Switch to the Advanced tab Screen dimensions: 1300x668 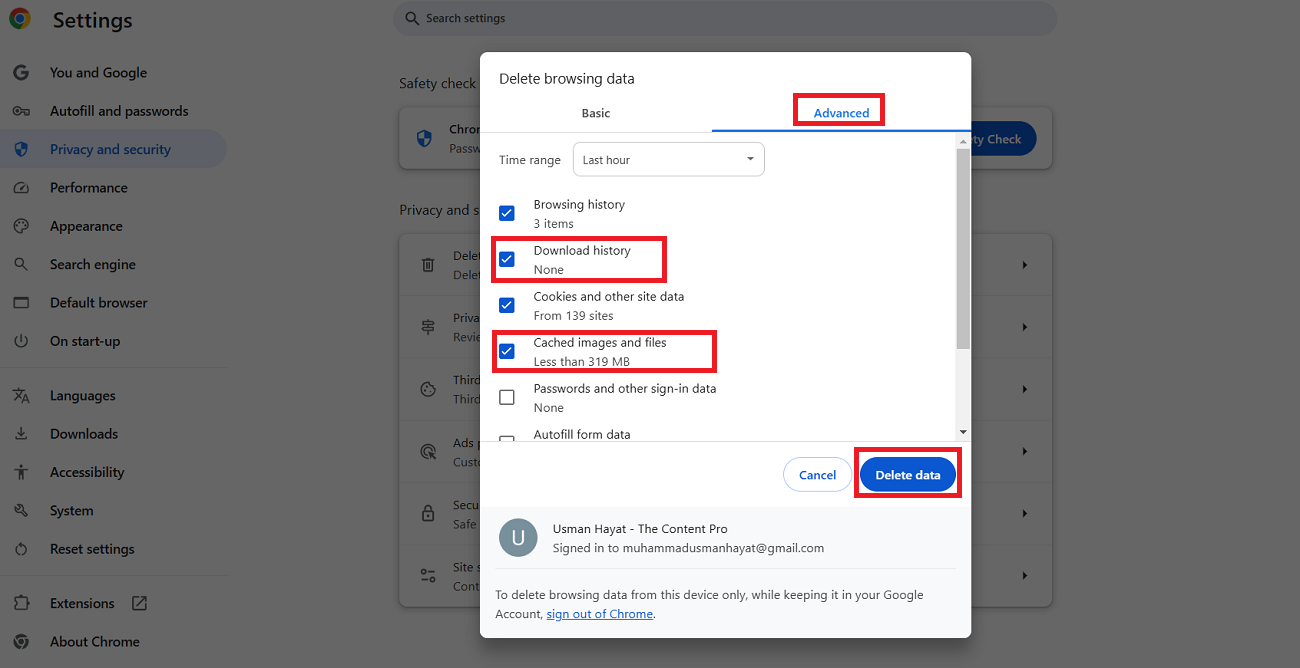pyautogui.click(x=841, y=113)
